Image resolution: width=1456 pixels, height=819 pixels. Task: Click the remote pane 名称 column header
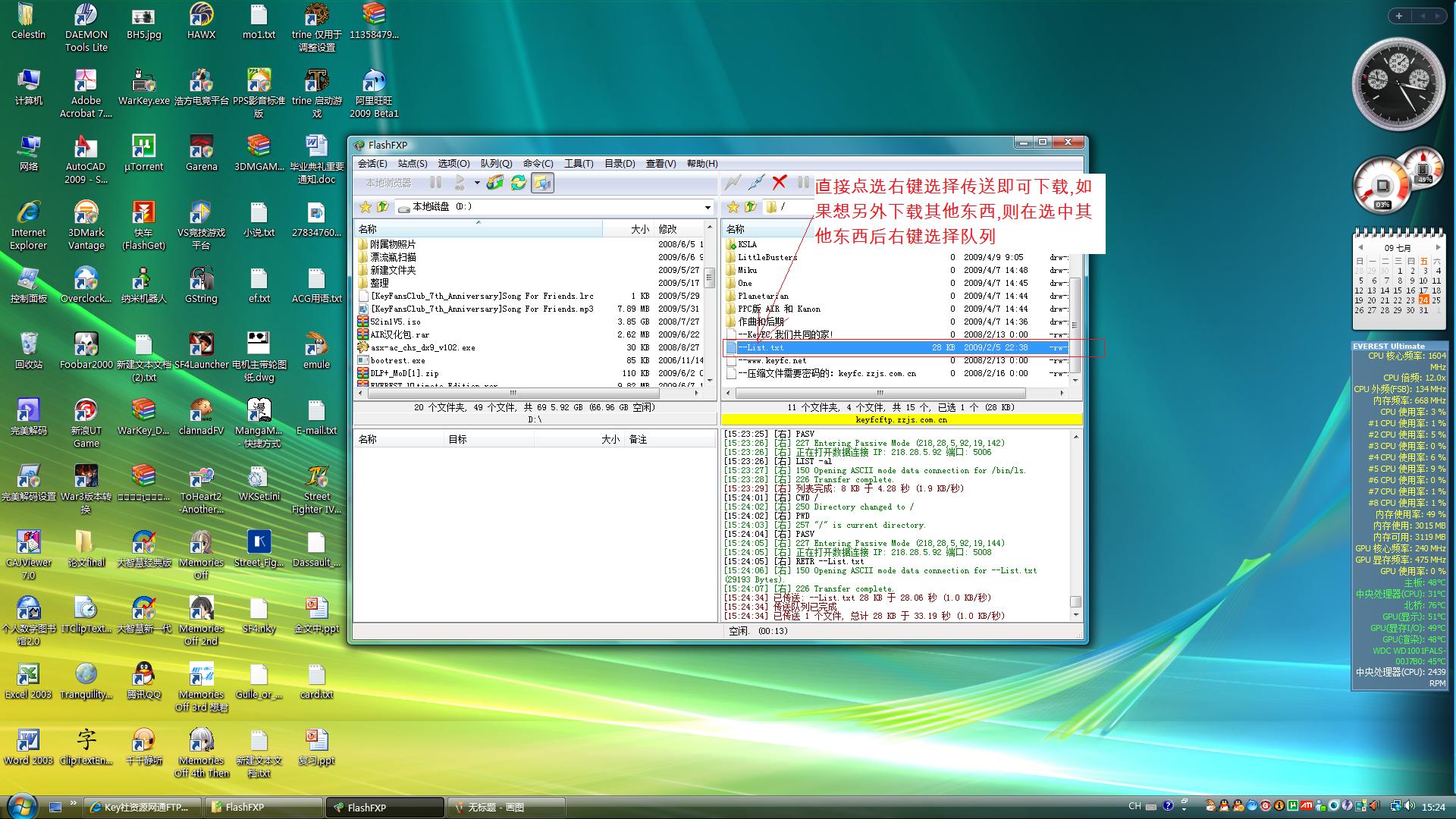pyautogui.click(x=767, y=229)
